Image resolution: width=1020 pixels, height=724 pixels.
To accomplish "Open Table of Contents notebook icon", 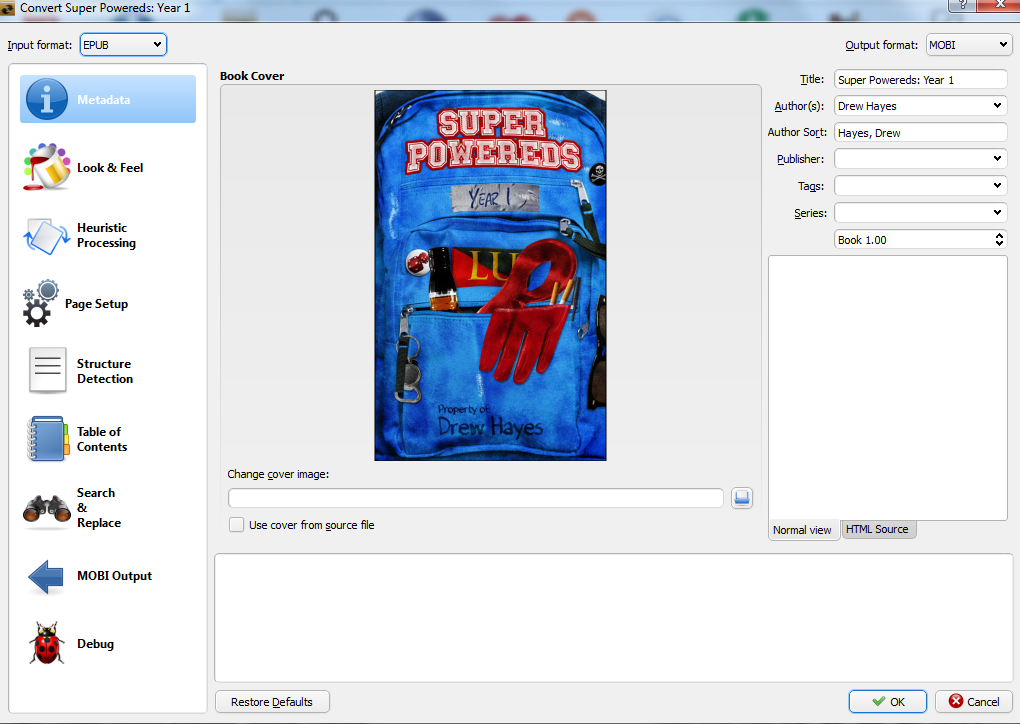I will pos(47,439).
